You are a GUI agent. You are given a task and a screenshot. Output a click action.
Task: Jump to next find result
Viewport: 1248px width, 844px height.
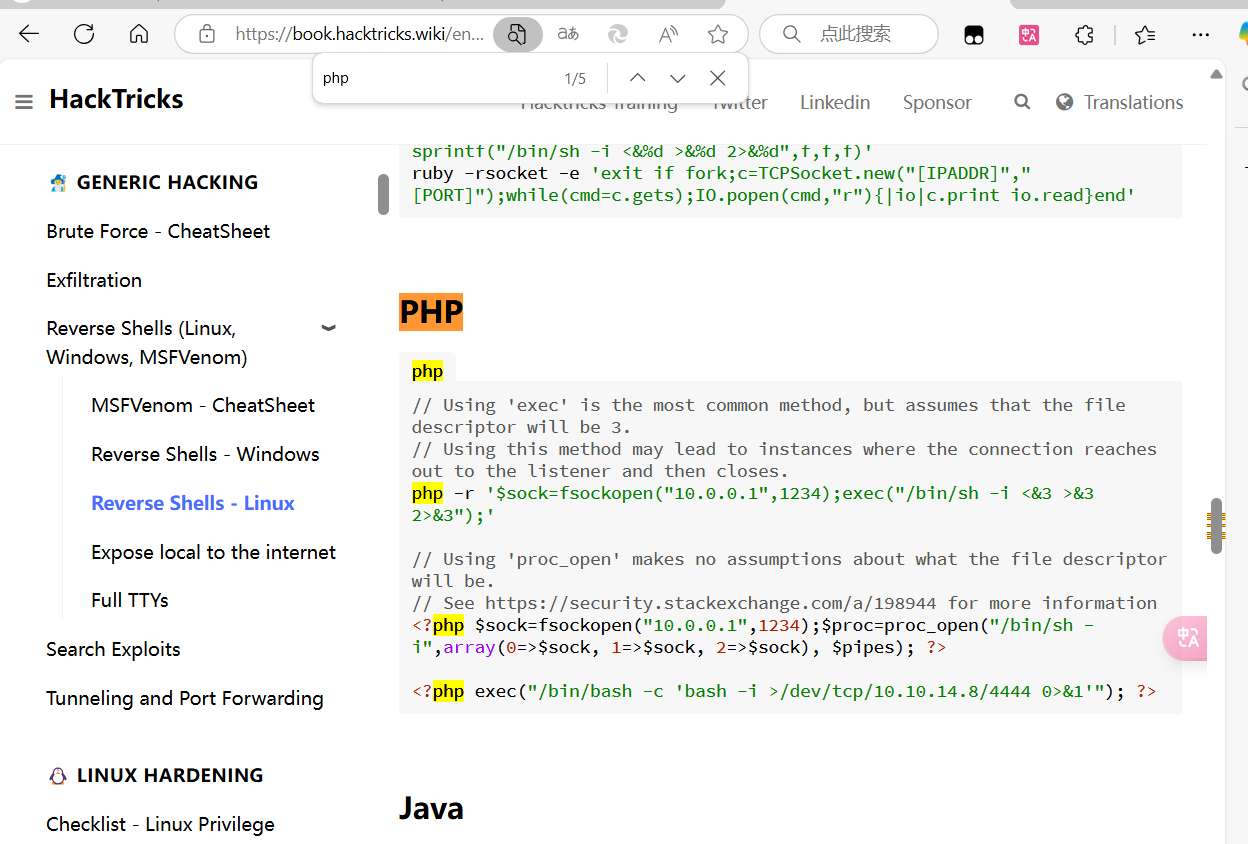(677, 78)
